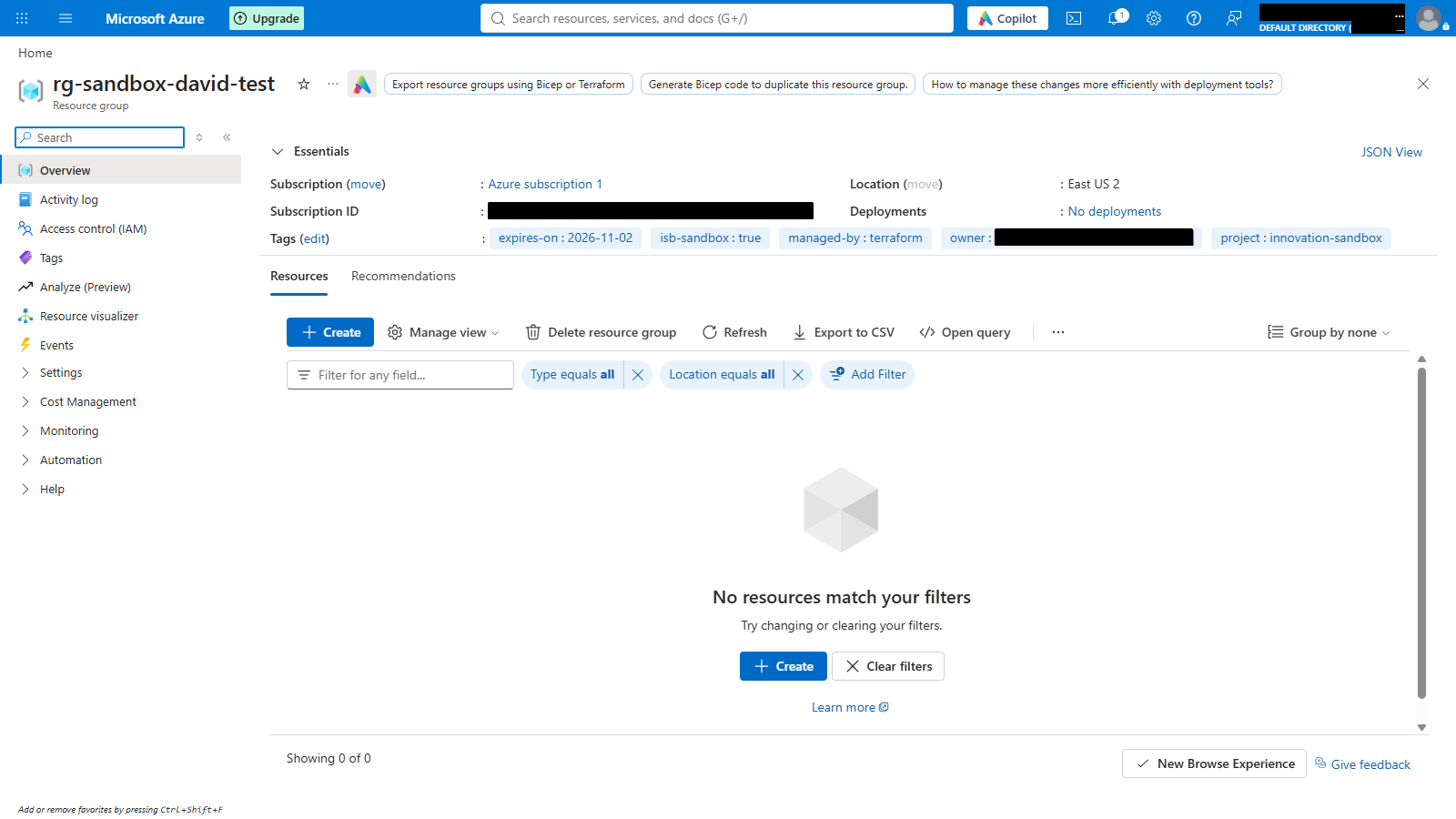Click the resource list vertical scrollbar
The width and height of the screenshot is (1456, 819).
click(1421, 533)
